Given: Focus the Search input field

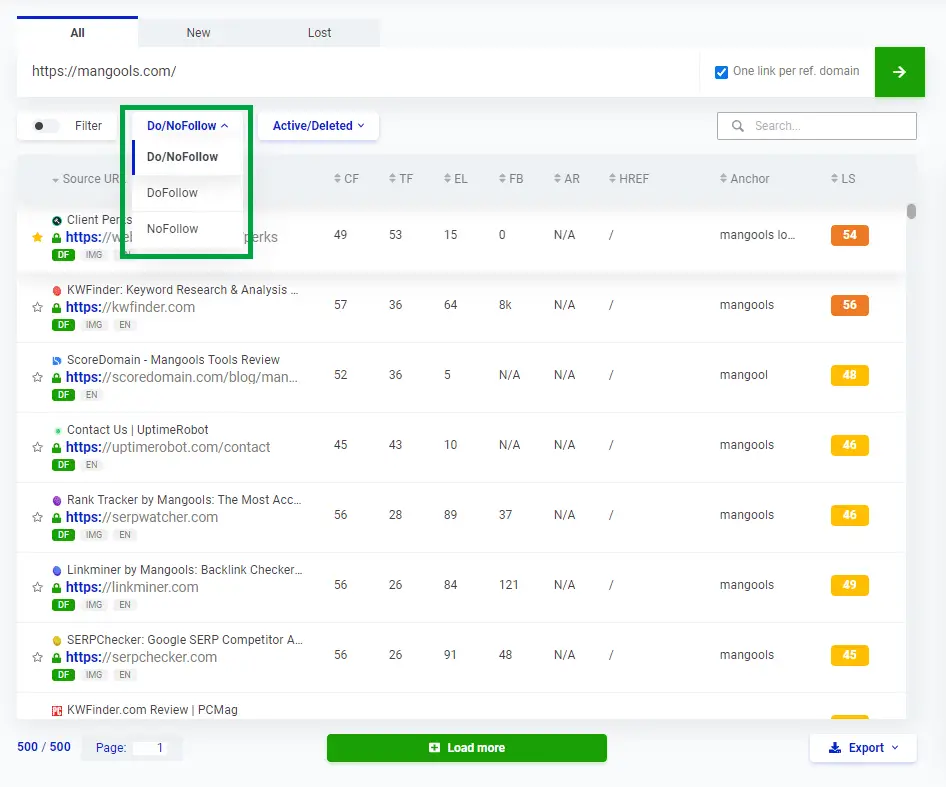Looking at the screenshot, I should point(816,126).
